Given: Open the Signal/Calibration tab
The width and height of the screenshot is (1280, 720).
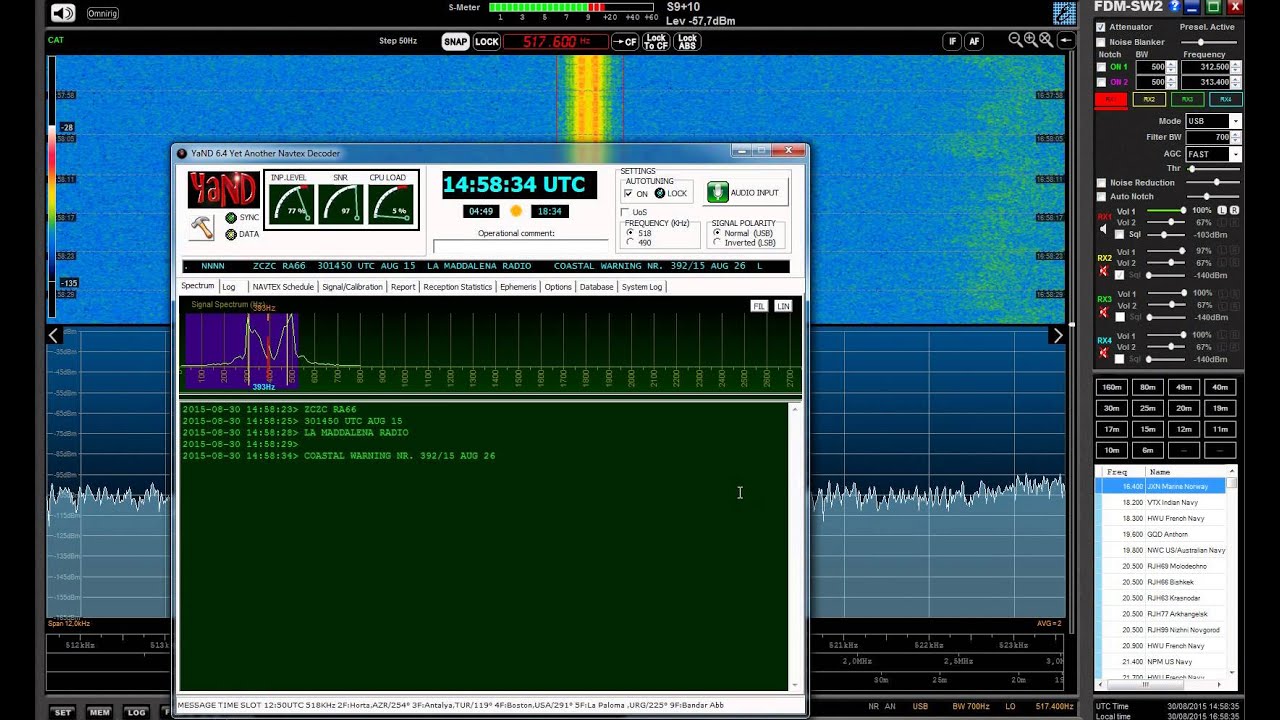Looking at the screenshot, I should (x=352, y=287).
